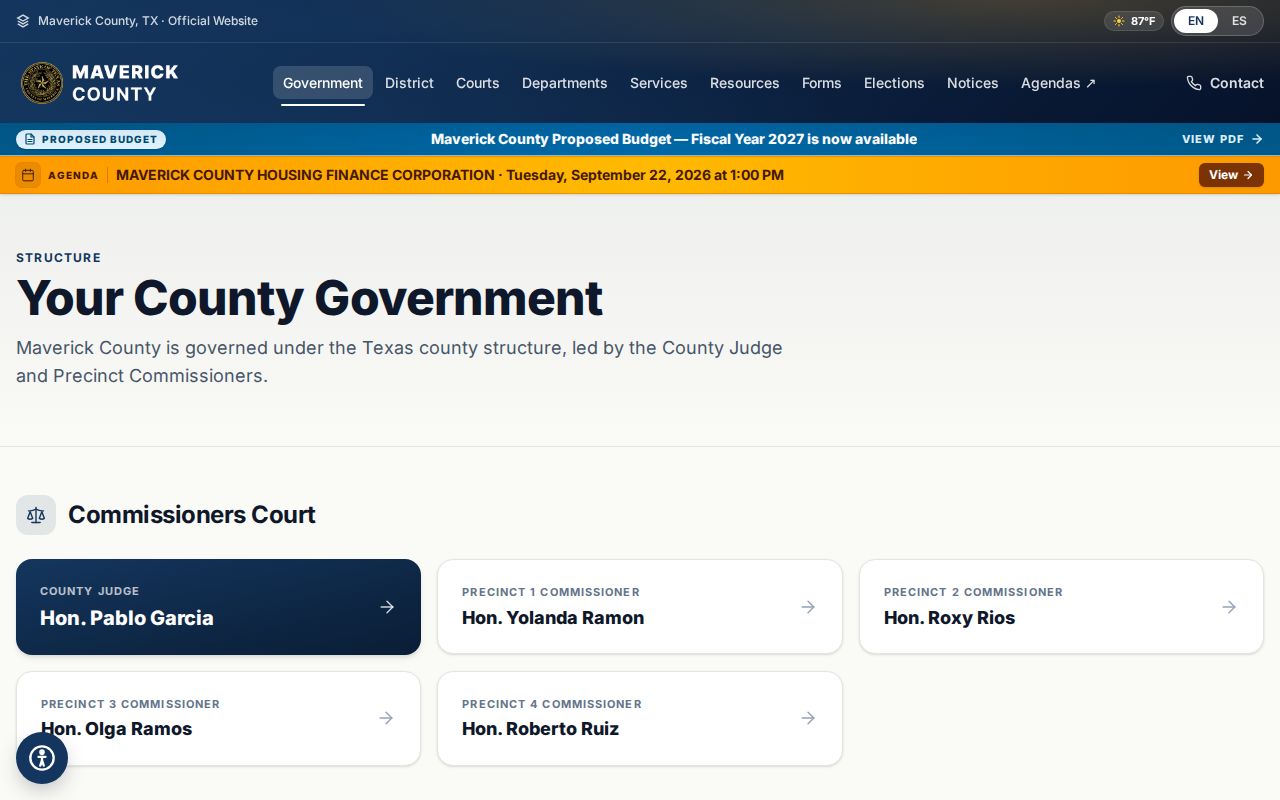Screen dimensions: 1280x800
Task: Open the Courts menu
Action: coord(478,83)
